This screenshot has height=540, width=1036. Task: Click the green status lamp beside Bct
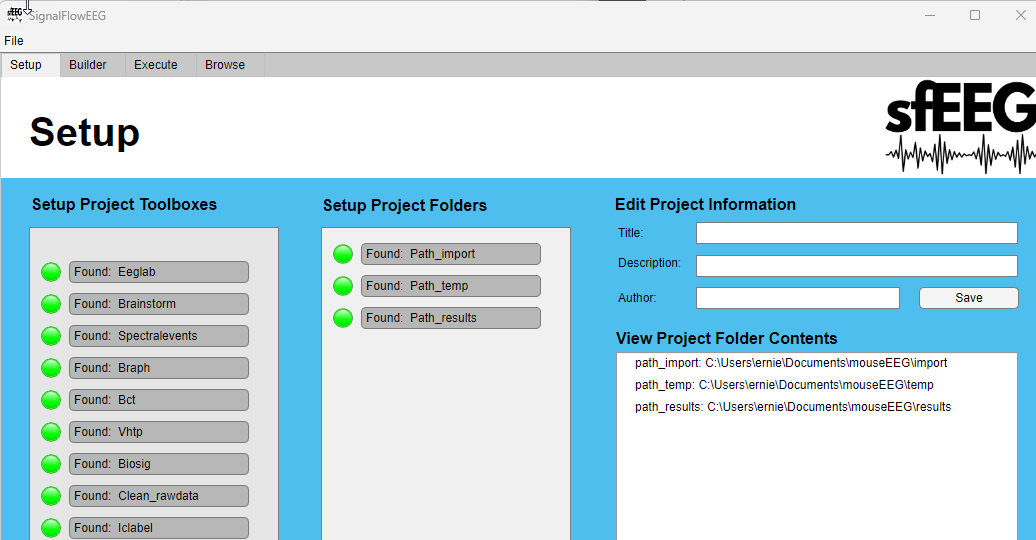click(51, 400)
